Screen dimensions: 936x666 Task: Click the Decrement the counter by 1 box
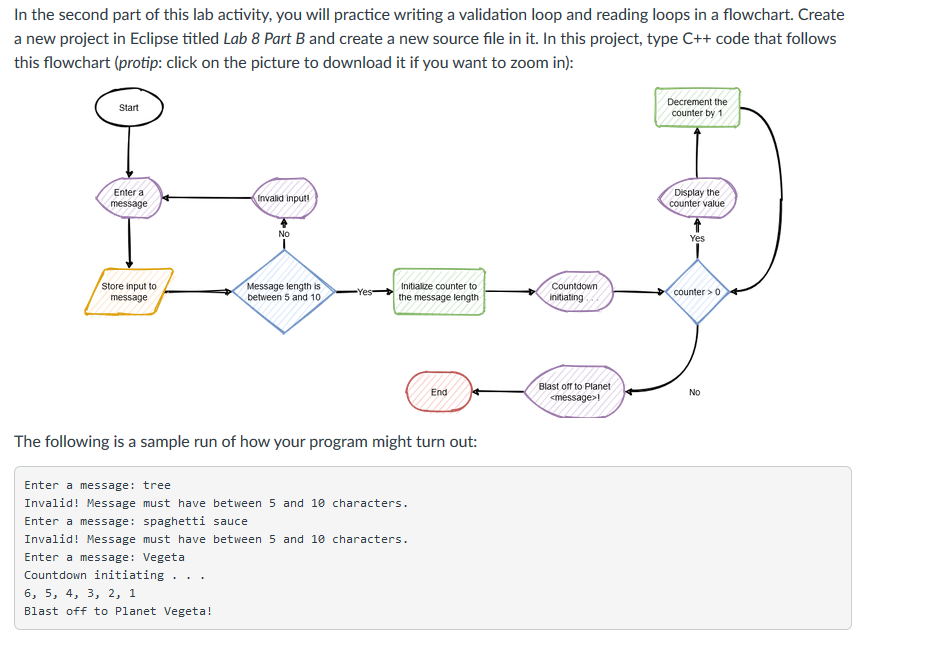coord(697,107)
